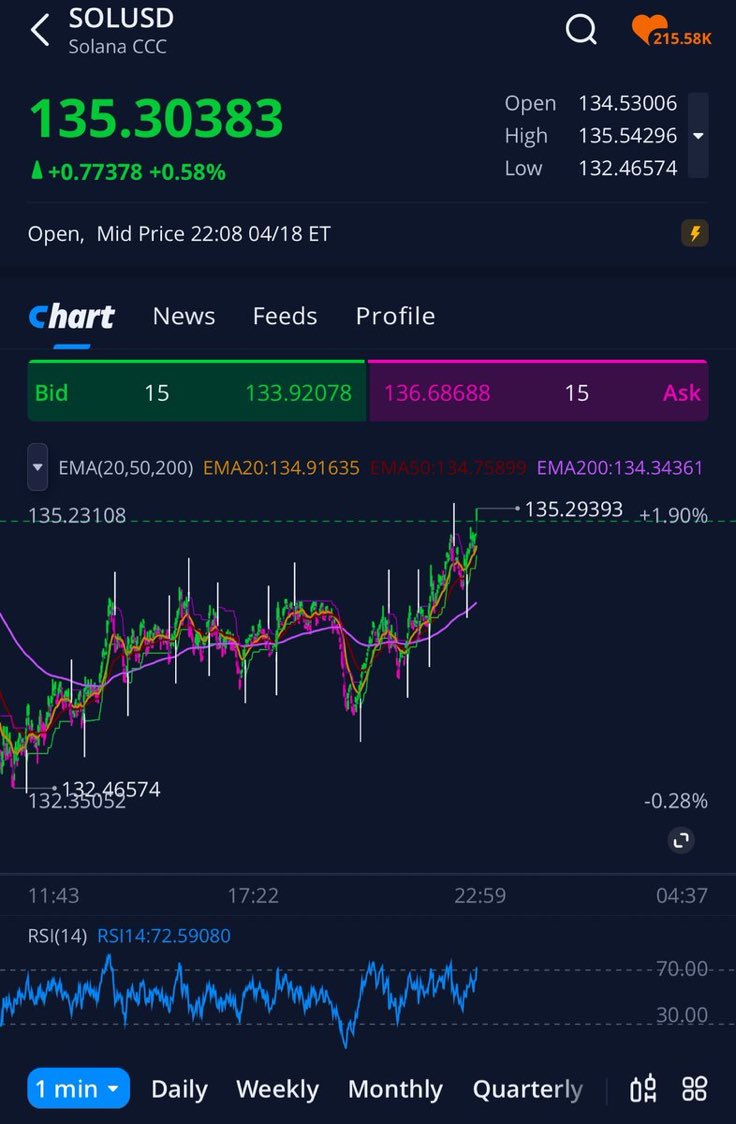Tap the 132.46574 chart low marker

[x=111, y=789]
